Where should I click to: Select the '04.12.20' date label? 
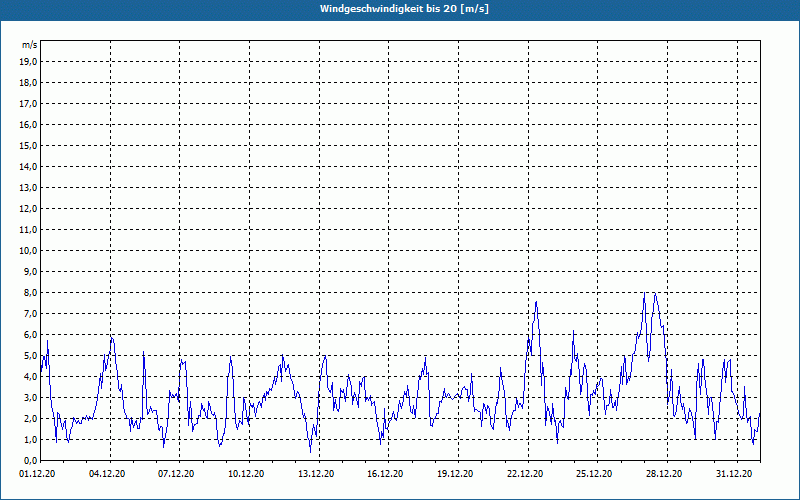click(107, 473)
